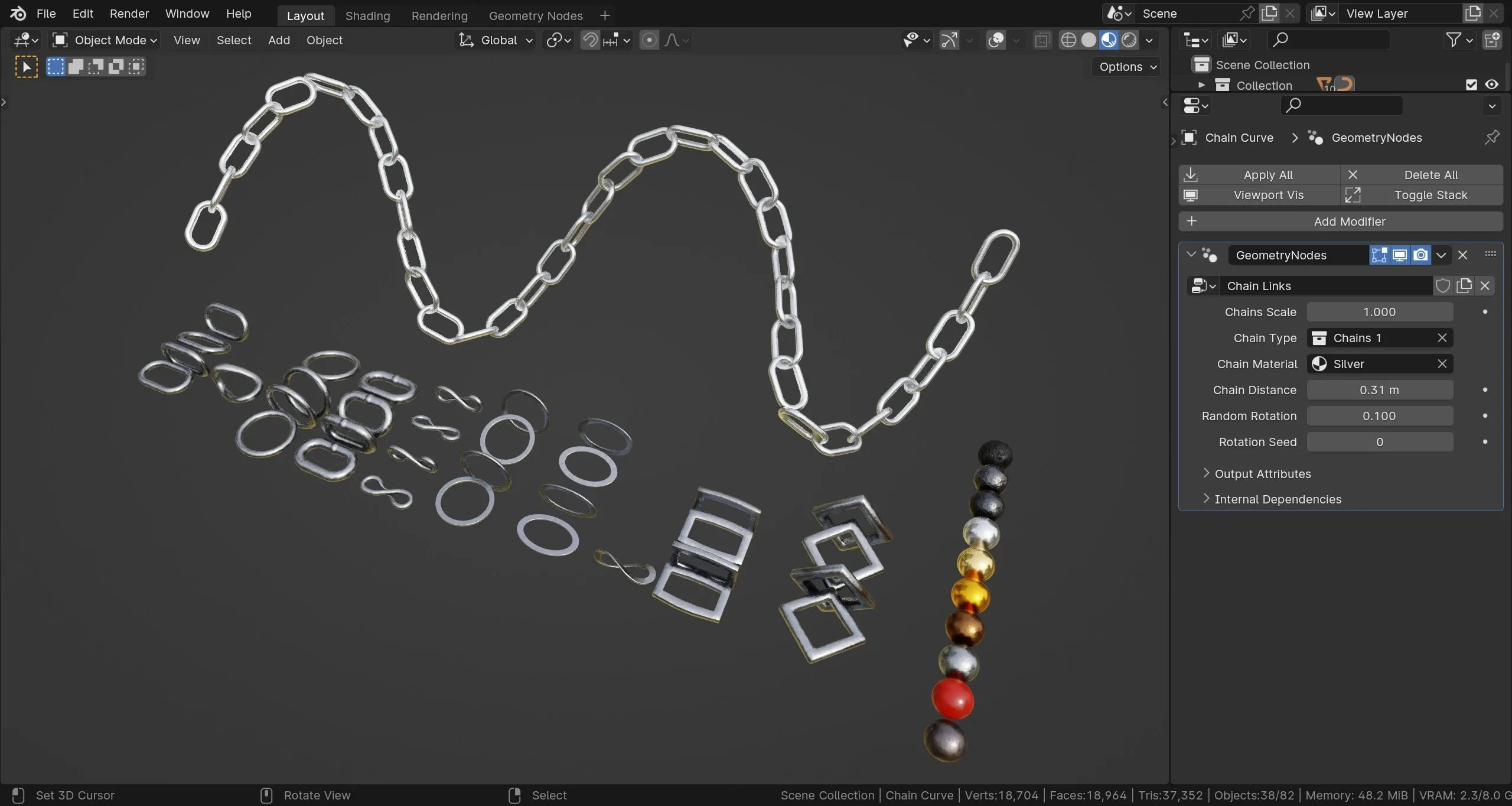The height and width of the screenshot is (806, 1512).
Task: Enable fake user shield on Chain Links
Action: (x=1442, y=285)
